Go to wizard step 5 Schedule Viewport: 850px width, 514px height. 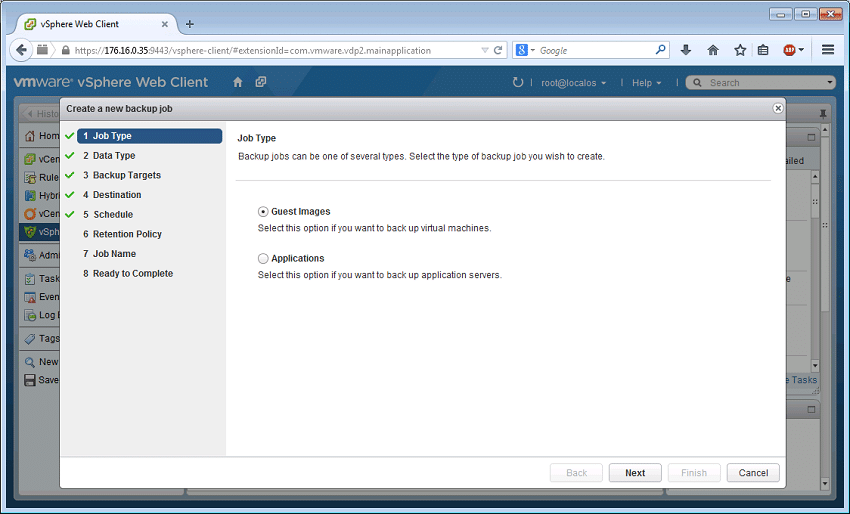108,214
